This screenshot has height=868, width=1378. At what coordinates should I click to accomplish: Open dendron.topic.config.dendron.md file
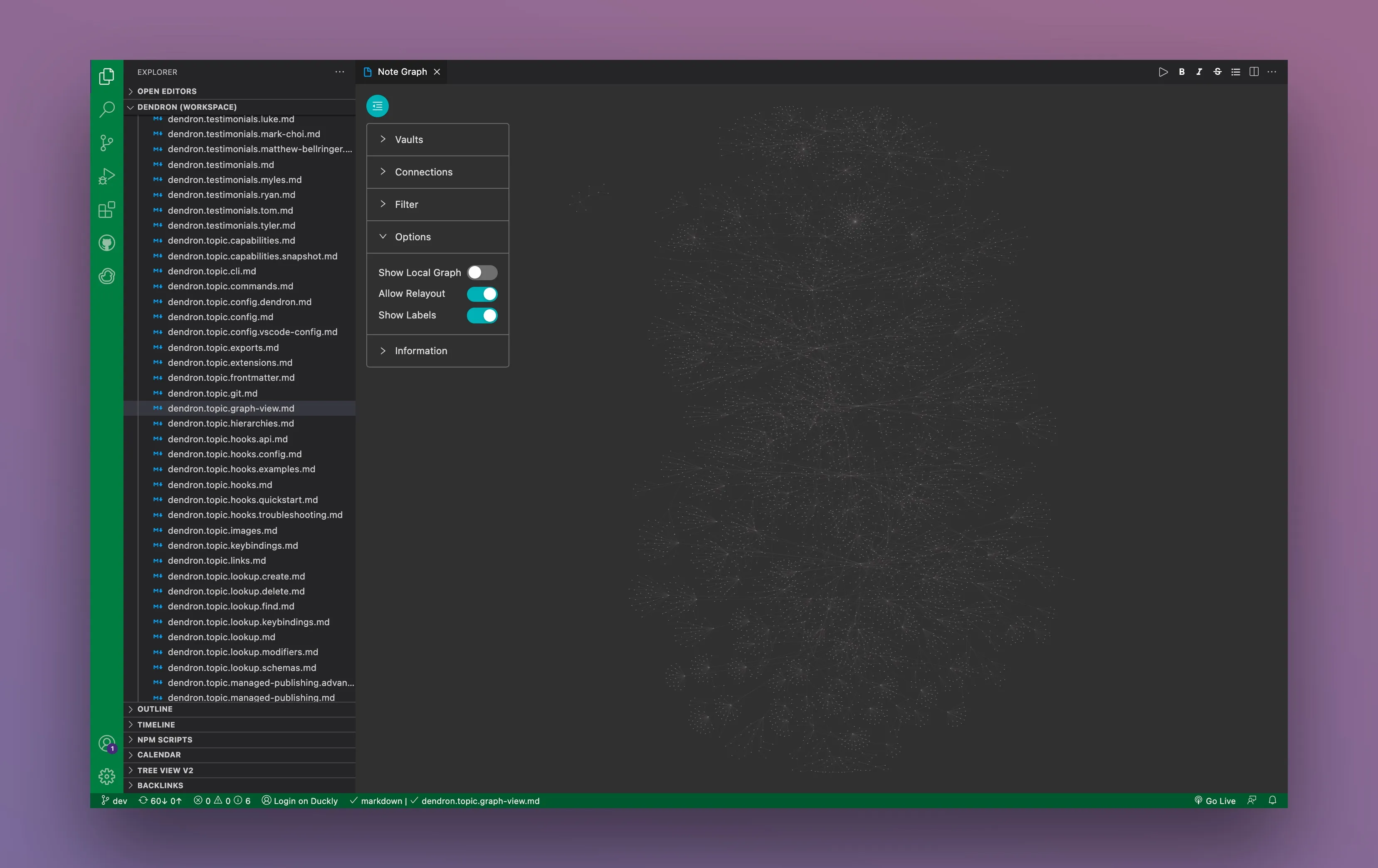(239, 301)
